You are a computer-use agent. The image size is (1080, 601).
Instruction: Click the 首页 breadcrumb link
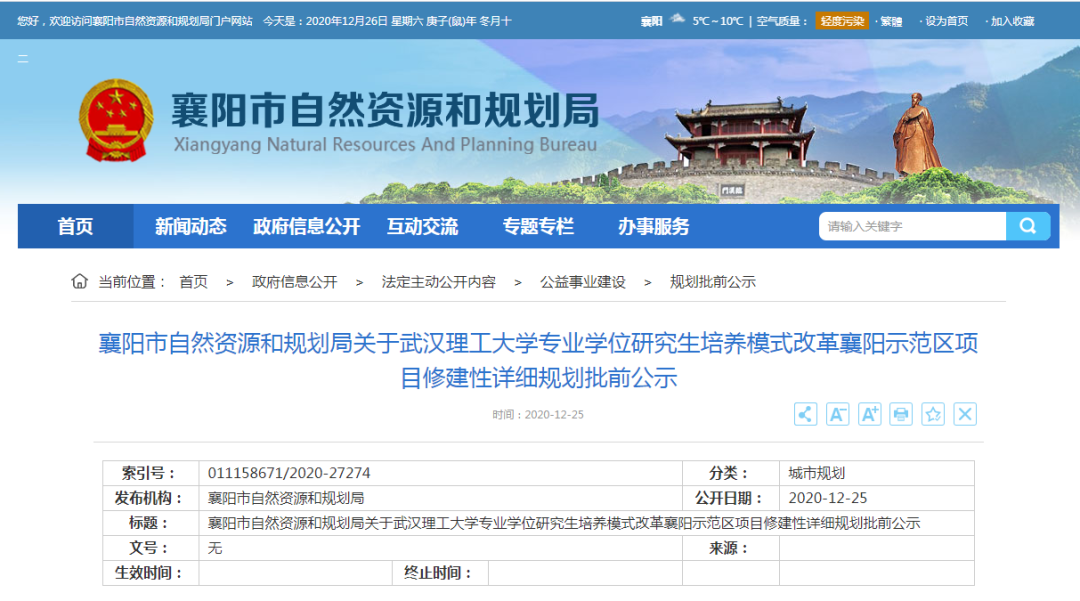(x=194, y=282)
